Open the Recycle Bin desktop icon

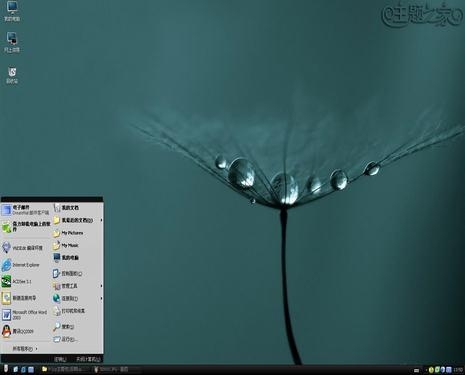point(12,75)
